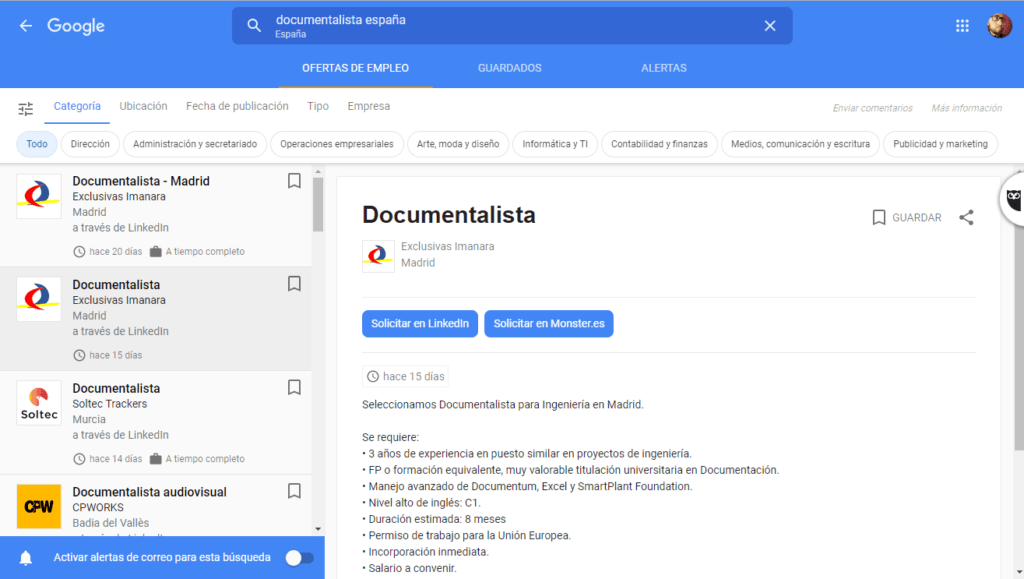Image resolution: width=1024 pixels, height=579 pixels.
Task: Enable email alerts toggle for this search
Action: click(300, 557)
